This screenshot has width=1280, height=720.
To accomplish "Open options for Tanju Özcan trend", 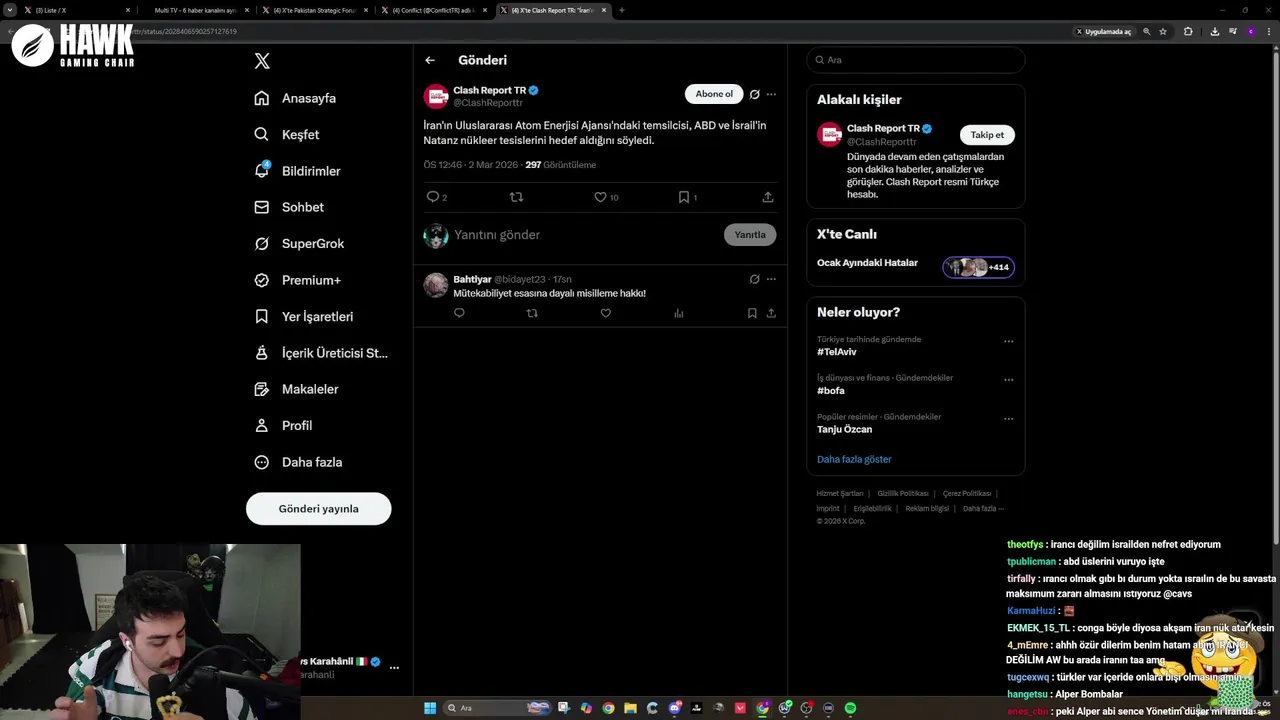I will 1008,419.
